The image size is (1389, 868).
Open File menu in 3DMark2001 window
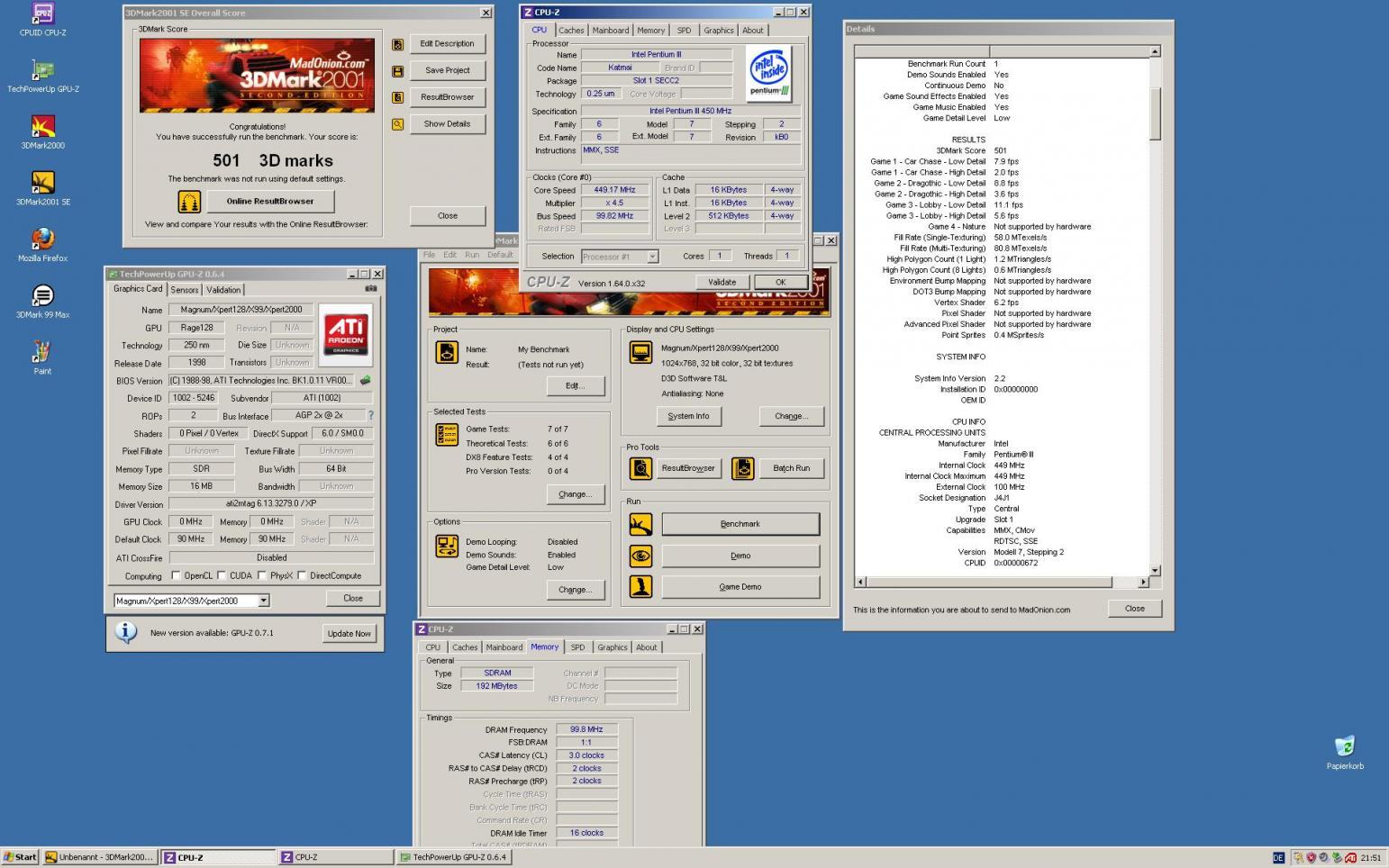429,255
